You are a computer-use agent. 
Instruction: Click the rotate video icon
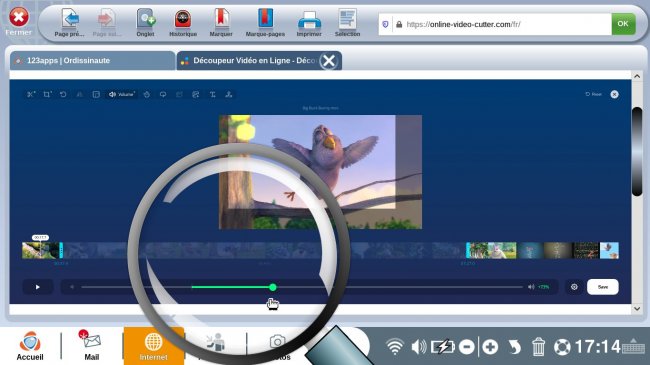click(x=63, y=95)
